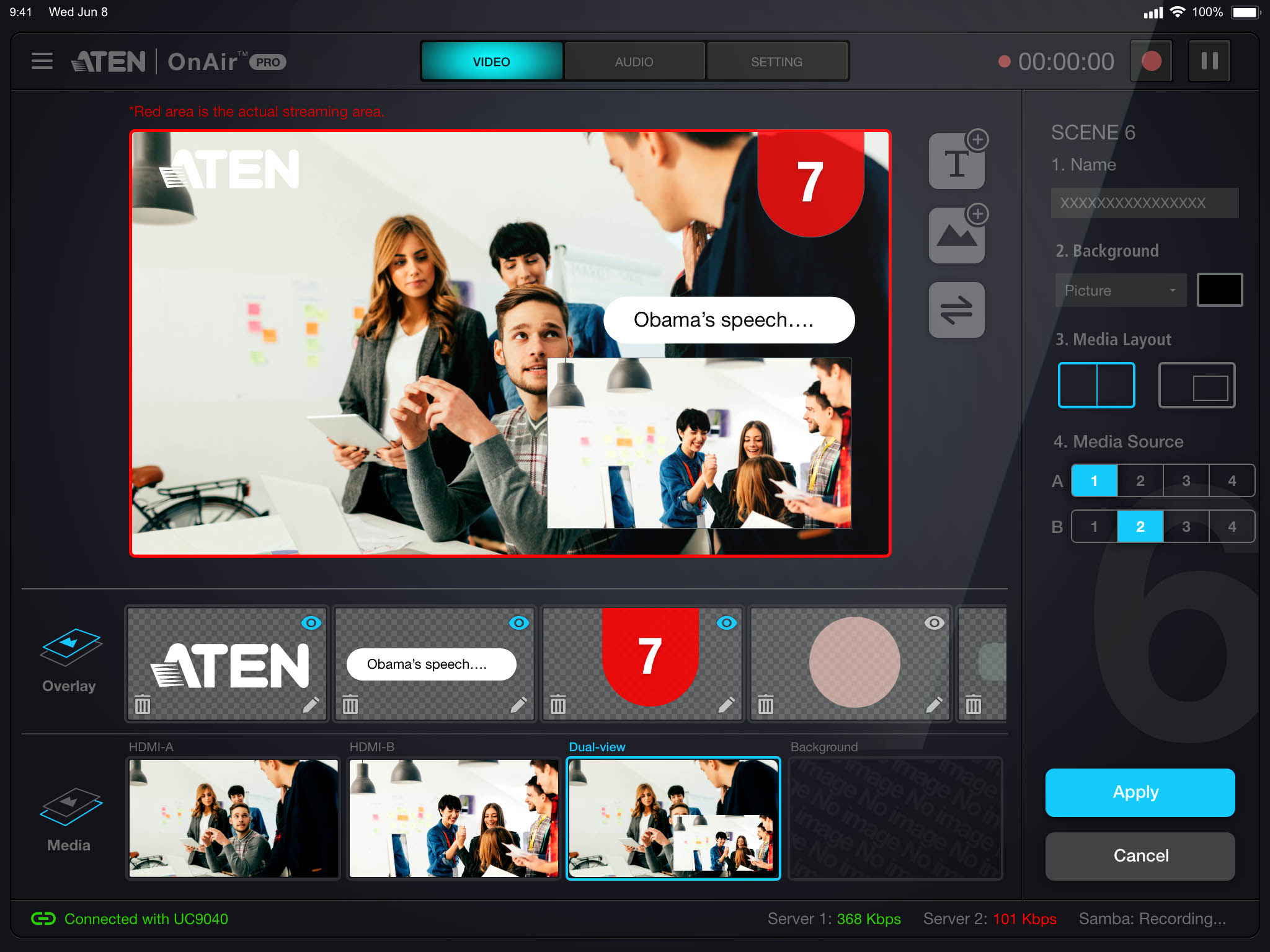1270x952 pixels.
Task: Click the black background color swatch
Action: [x=1219, y=290]
